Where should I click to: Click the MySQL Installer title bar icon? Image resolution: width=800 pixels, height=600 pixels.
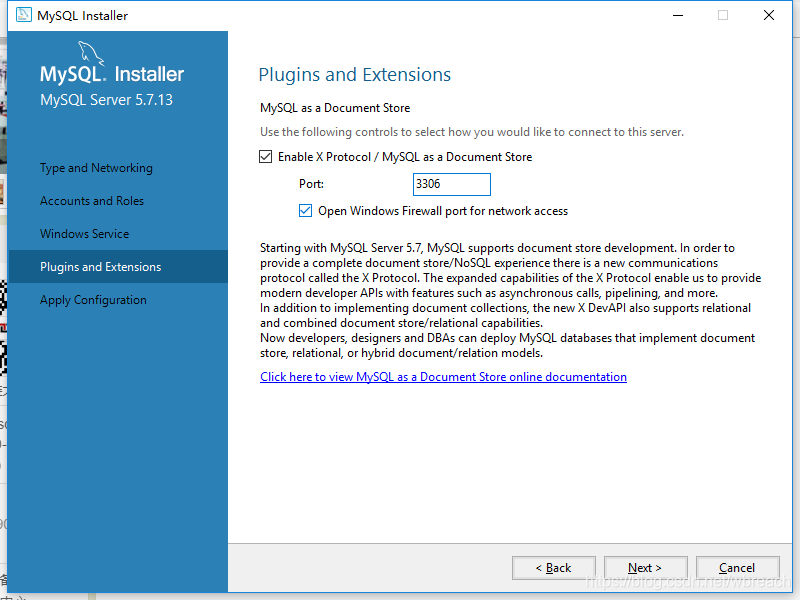[23, 15]
